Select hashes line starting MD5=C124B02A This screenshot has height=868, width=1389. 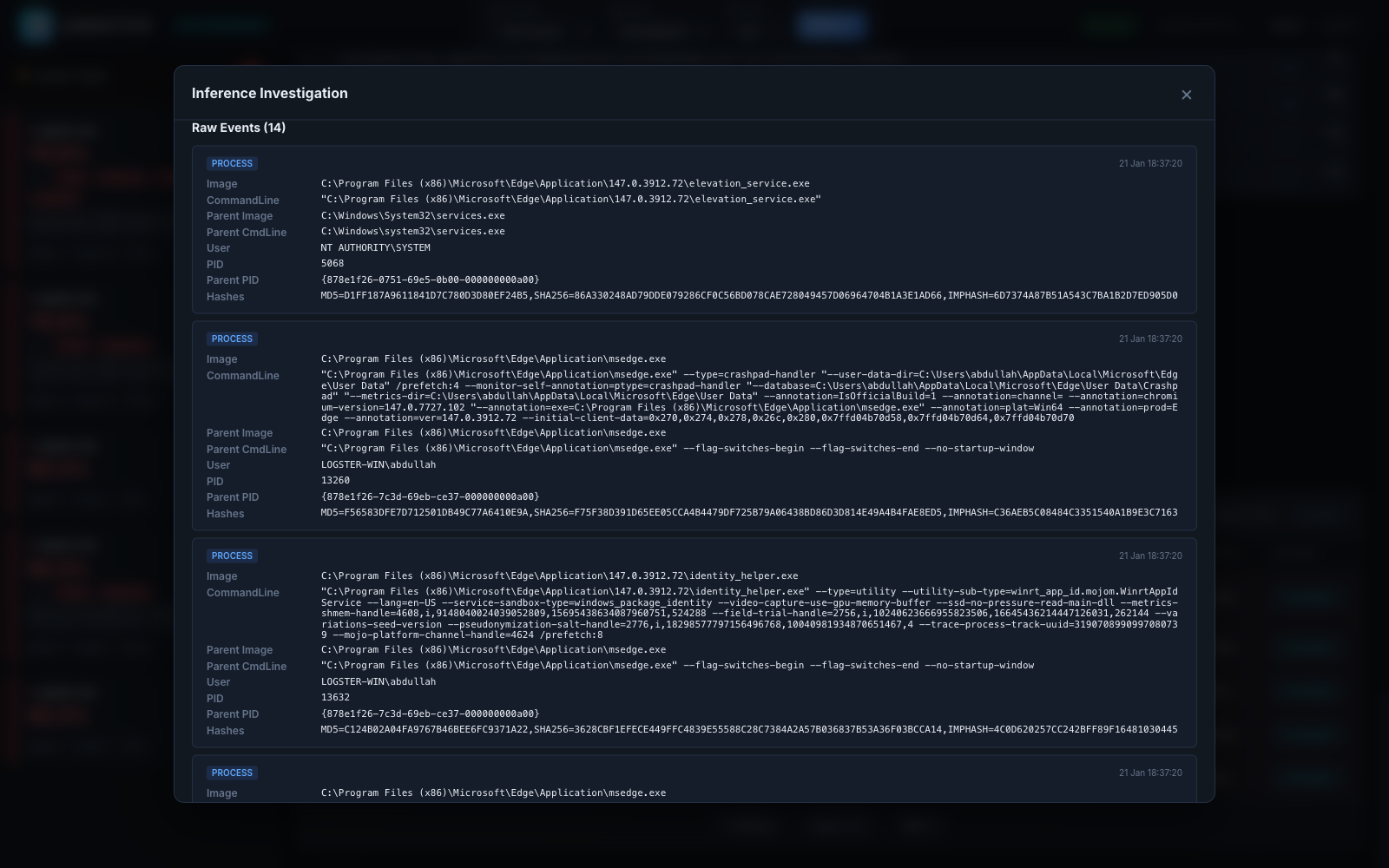[749, 730]
